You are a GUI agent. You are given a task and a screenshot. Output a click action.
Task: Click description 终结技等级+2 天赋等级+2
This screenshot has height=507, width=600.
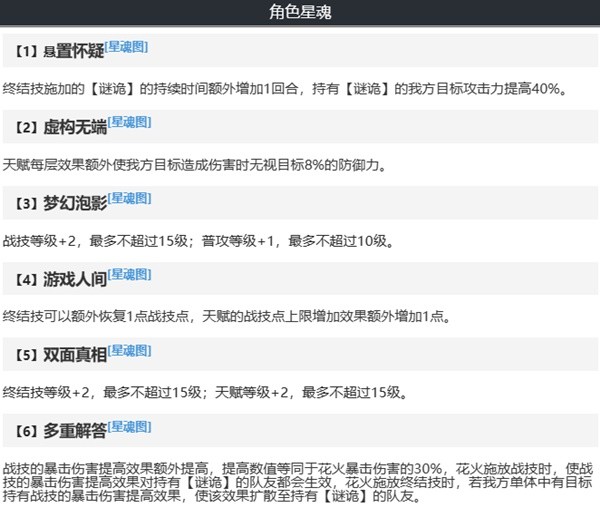tap(205, 392)
